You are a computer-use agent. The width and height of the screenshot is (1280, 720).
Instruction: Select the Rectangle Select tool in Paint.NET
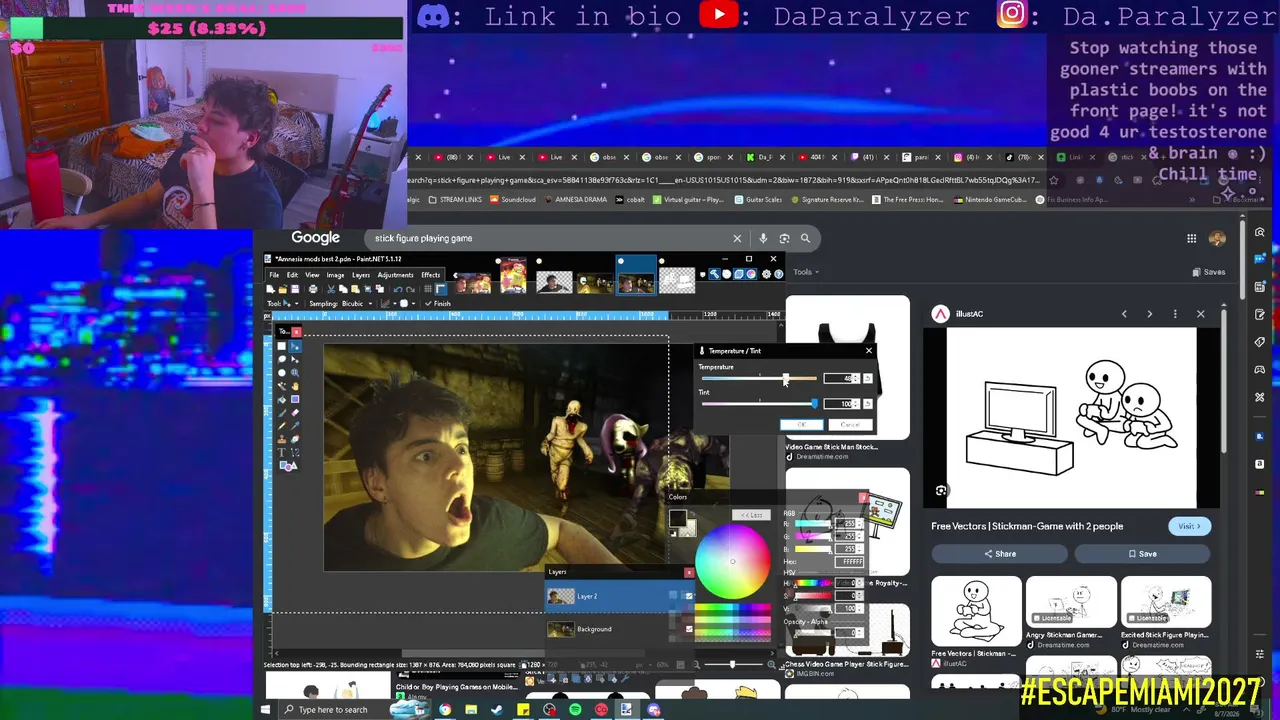tap(282, 347)
